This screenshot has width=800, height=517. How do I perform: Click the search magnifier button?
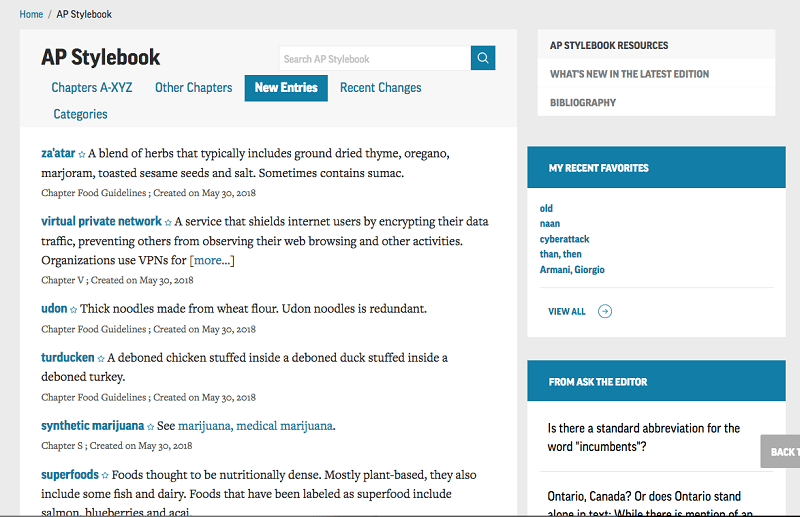(x=483, y=58)
